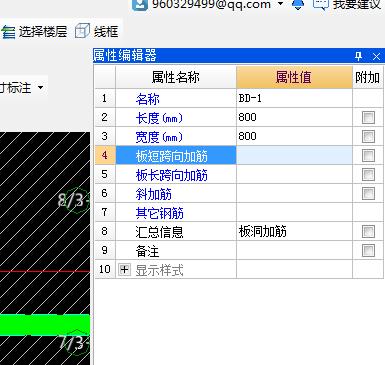
Task: Select the 长度(mm) property row
Action: coord(176,118)
